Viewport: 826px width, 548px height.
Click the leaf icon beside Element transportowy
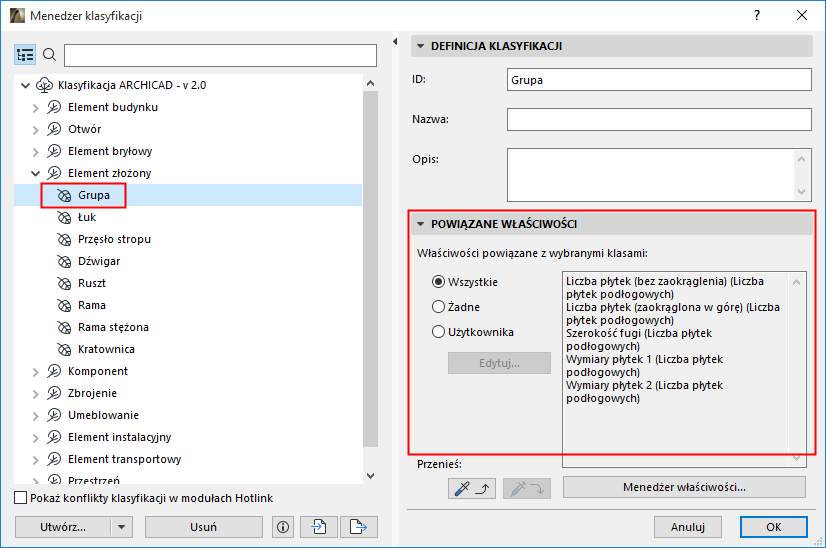click(x=54, y=459)
